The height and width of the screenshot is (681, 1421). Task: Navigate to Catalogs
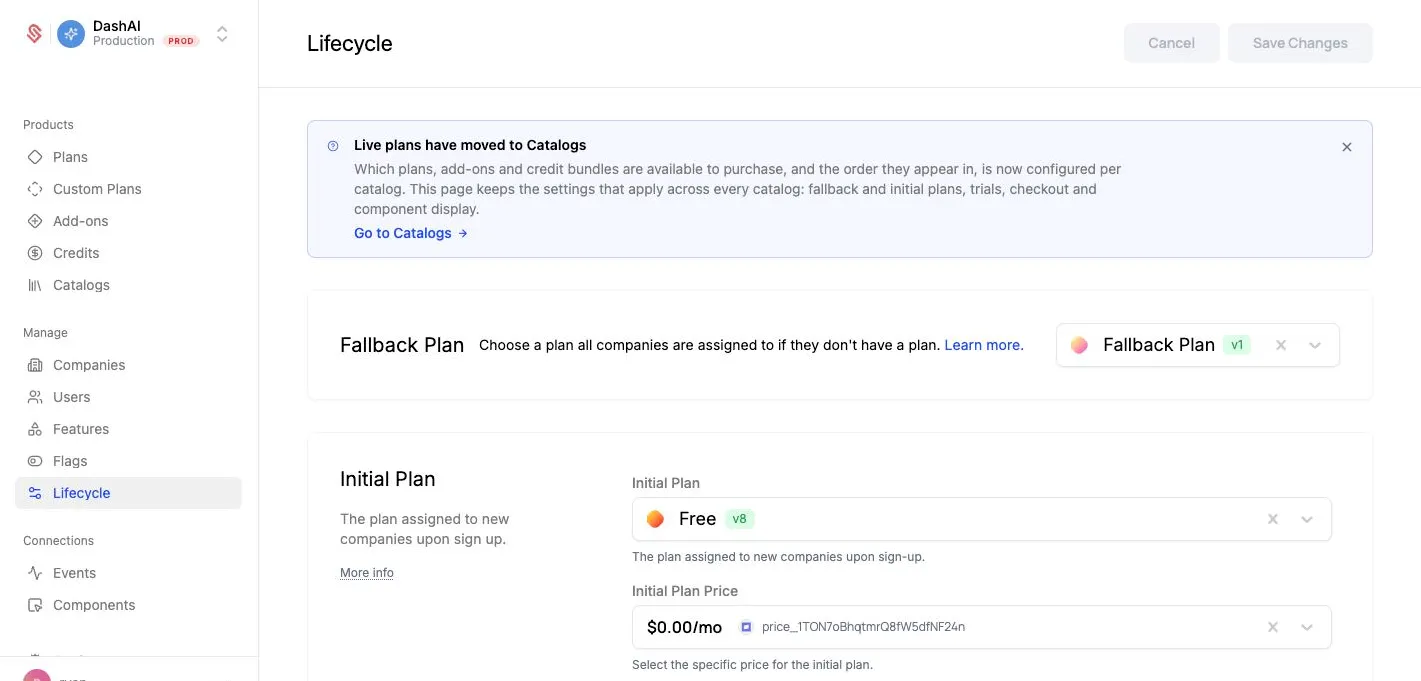(x=128, y=285)
